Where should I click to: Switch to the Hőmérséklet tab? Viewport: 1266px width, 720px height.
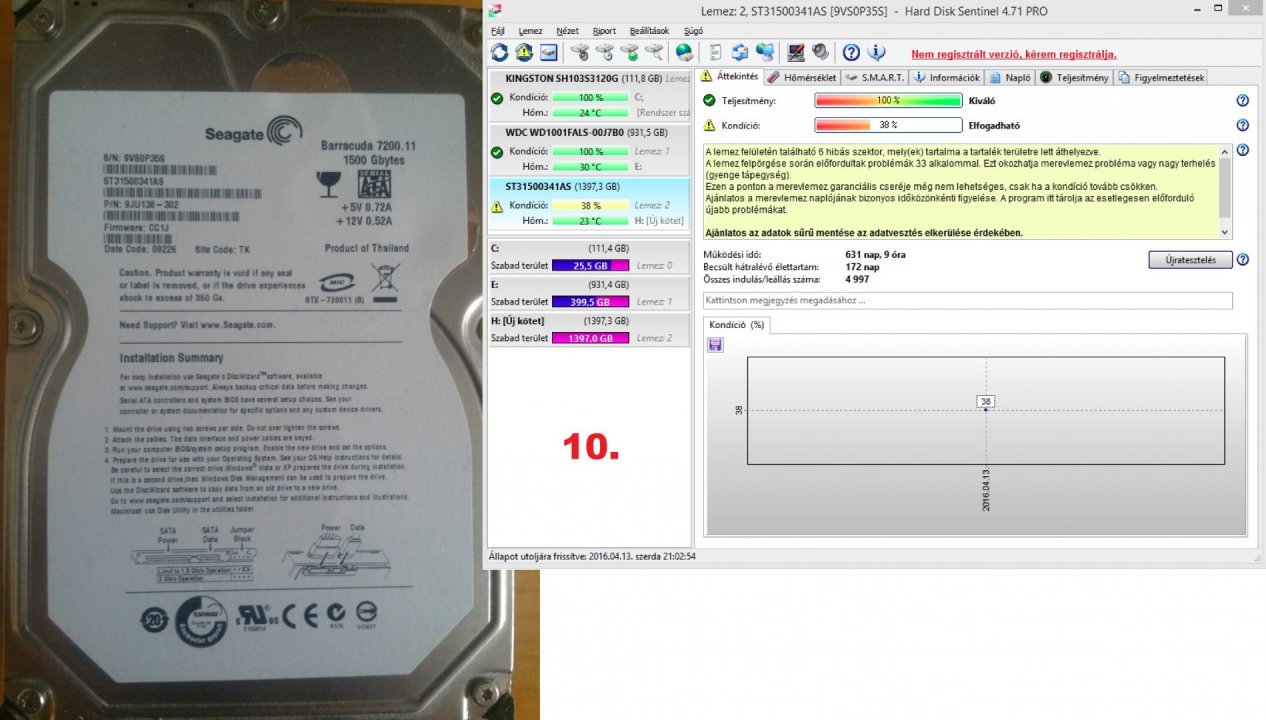coord(802,77)
